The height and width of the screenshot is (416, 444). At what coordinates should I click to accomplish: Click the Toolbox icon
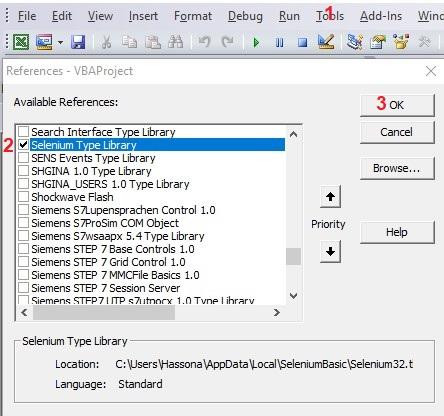coord(424,42)
